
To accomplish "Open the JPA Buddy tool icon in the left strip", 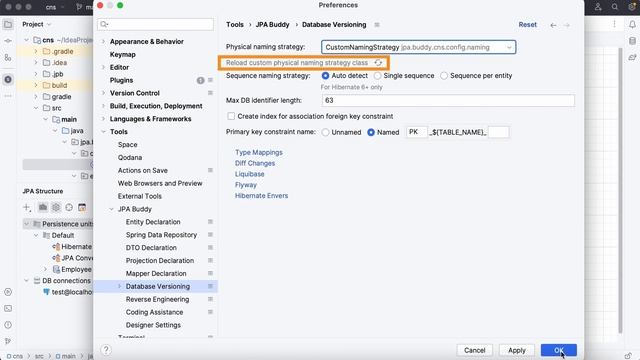I will click(8, 79).
